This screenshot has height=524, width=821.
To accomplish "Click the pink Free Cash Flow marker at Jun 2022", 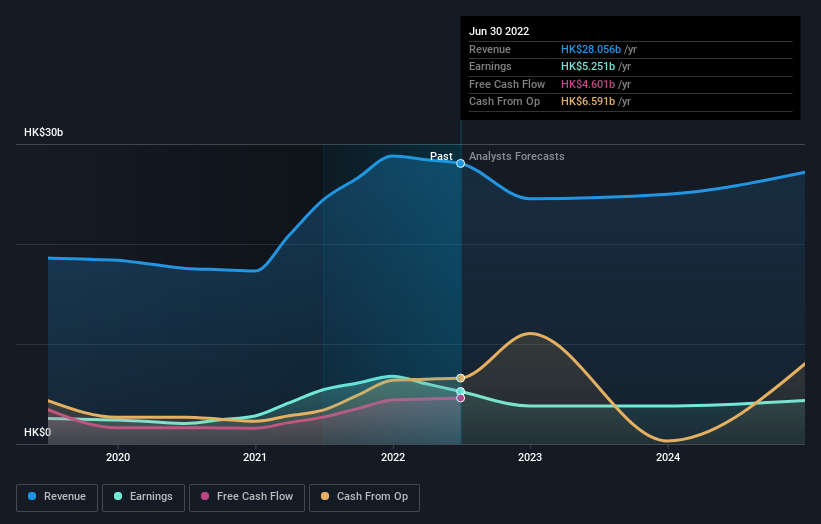I will [460, 398].
